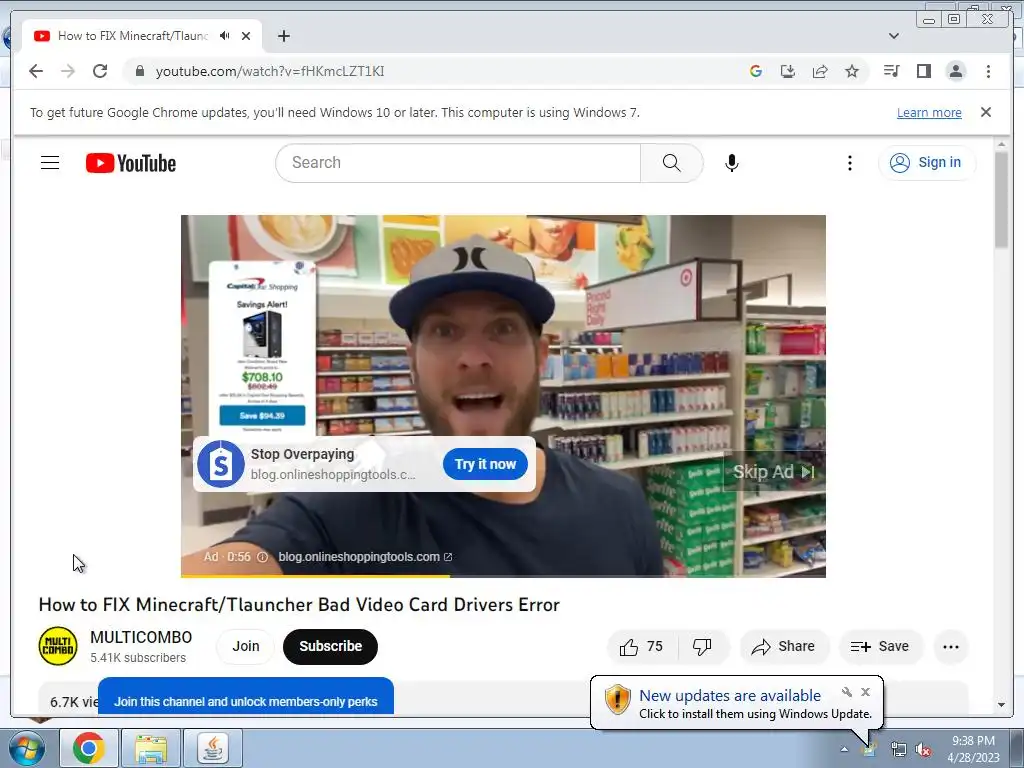Open notification balloon wrench options

pos(847,692)
